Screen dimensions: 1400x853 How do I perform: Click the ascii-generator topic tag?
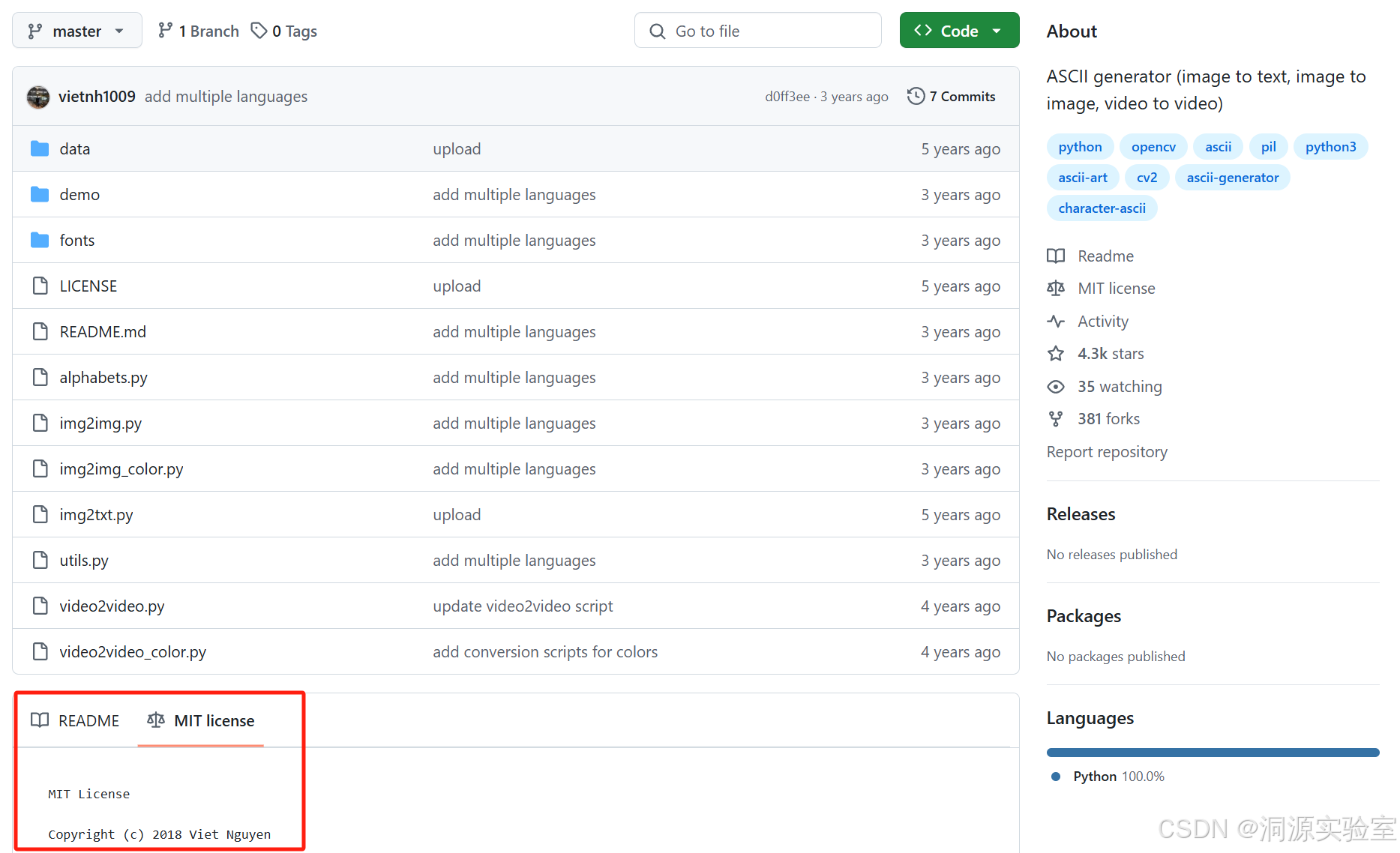(x=1232, y=178)
